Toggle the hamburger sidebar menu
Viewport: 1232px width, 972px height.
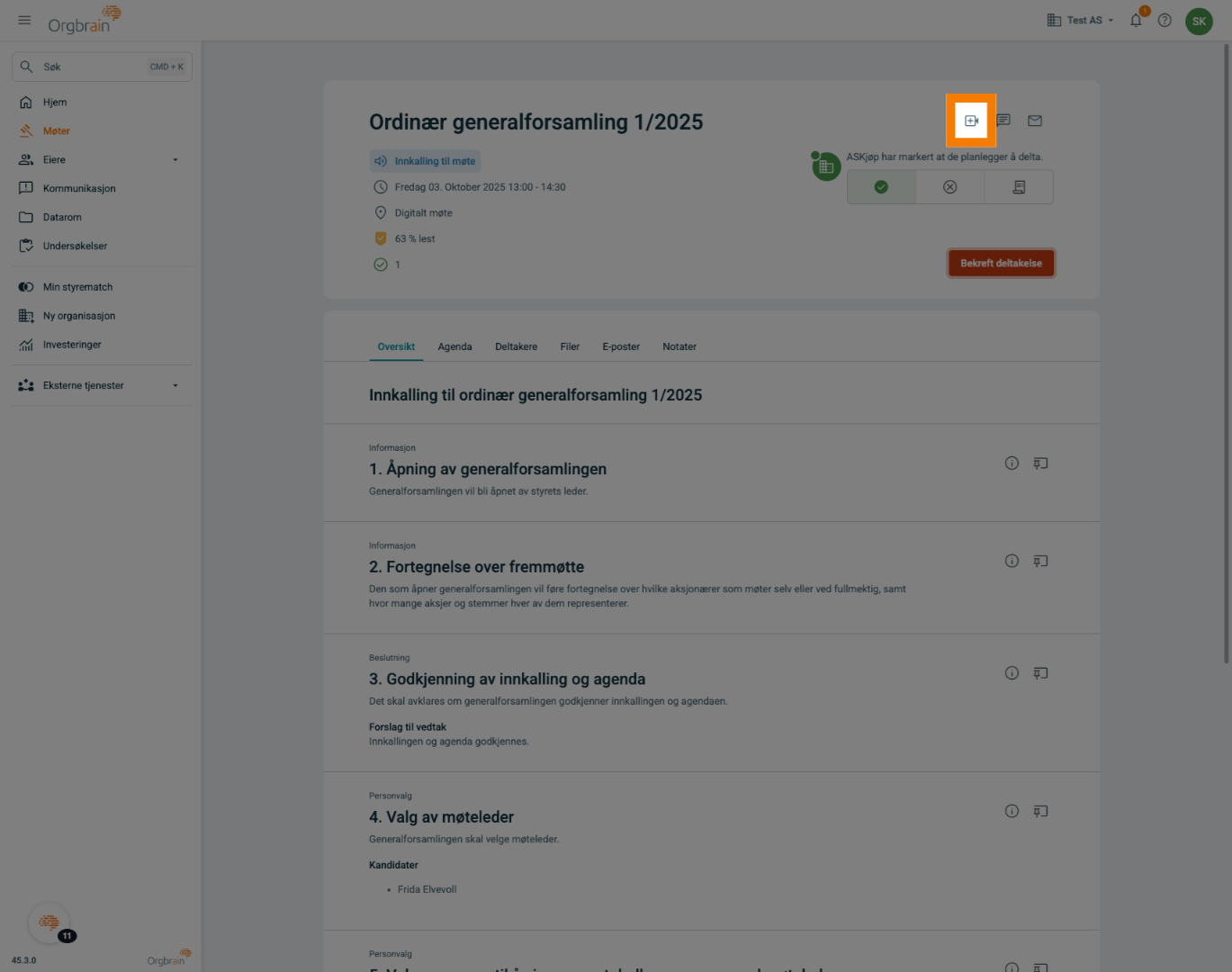coord(24,20)
